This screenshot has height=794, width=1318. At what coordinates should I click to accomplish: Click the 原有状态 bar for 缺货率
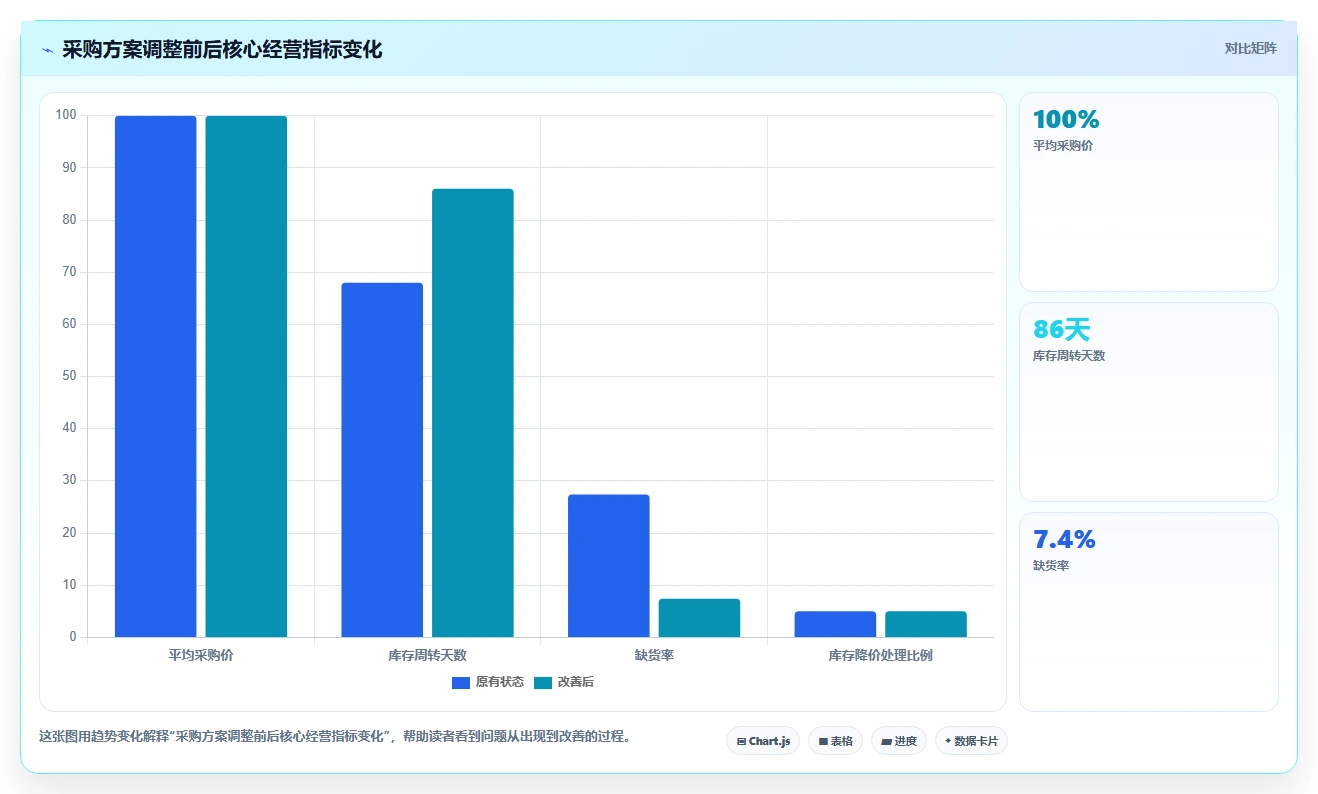point(609,566)
